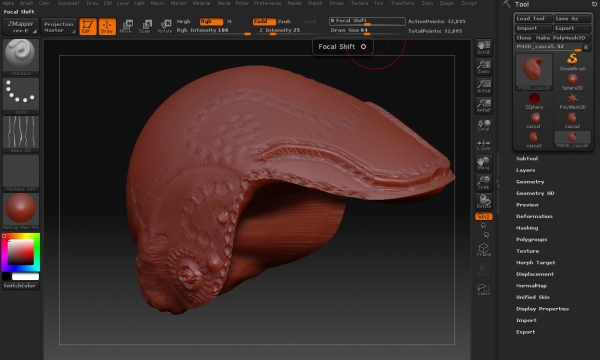Viewport: 600px width, 360px height.
Task: Click the Make PolyMesh3D button
Action: tap(562, 38)
